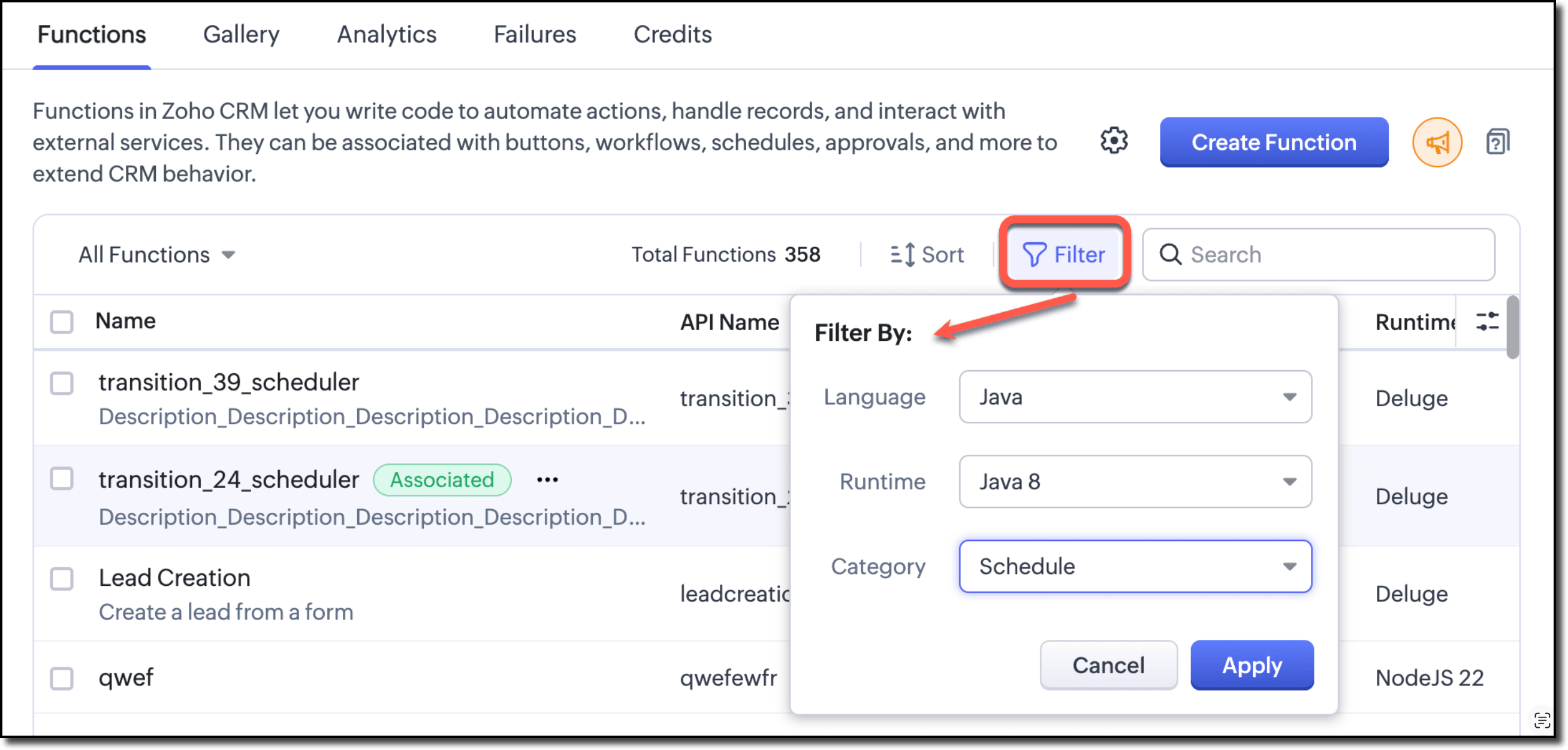Apply the selected filters
Viewport: 1568px width, 750px height.
pyautogui.click(x=1252, y=665)
